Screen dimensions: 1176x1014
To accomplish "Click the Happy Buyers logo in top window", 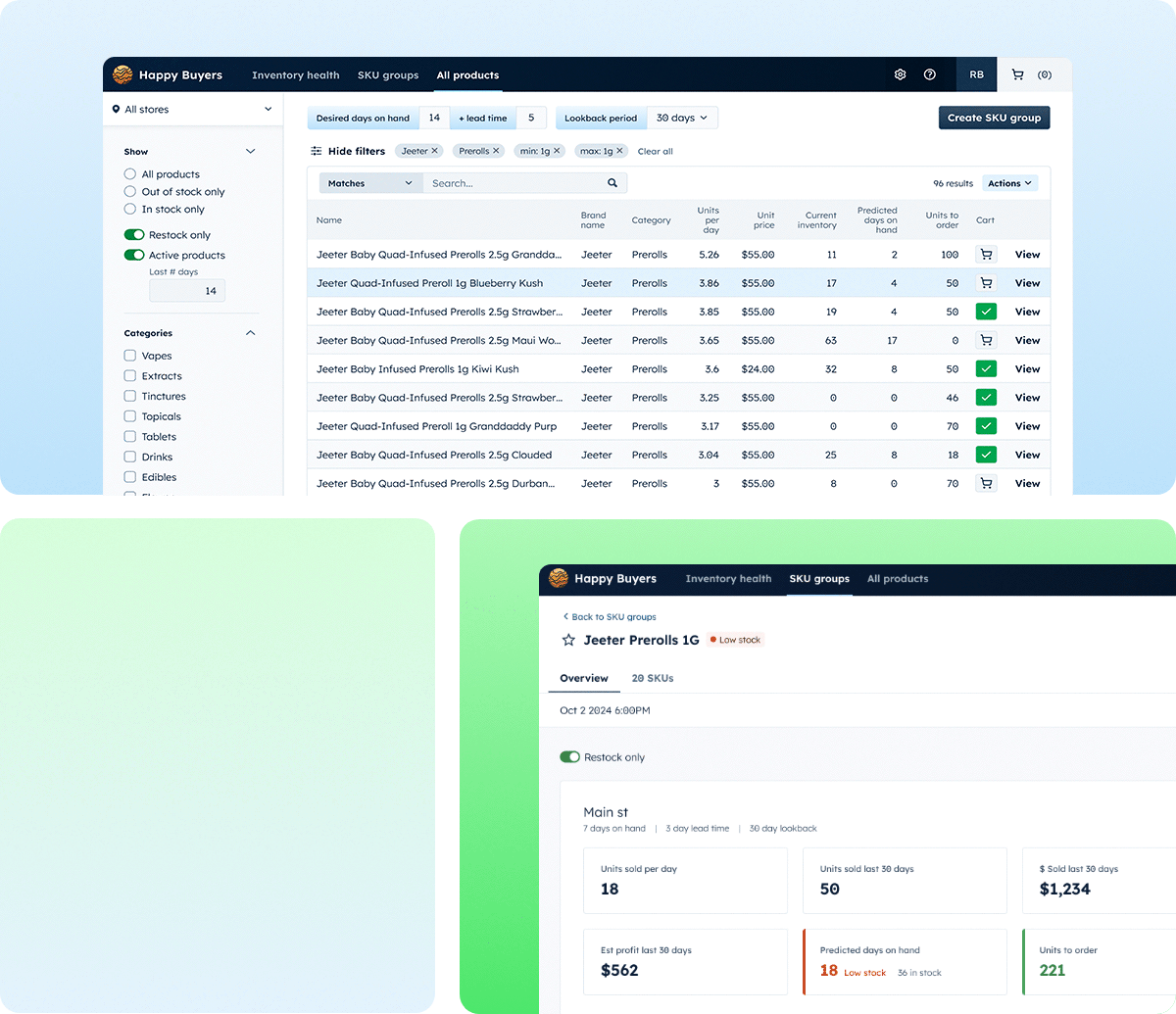I will [x=122, y=74].
